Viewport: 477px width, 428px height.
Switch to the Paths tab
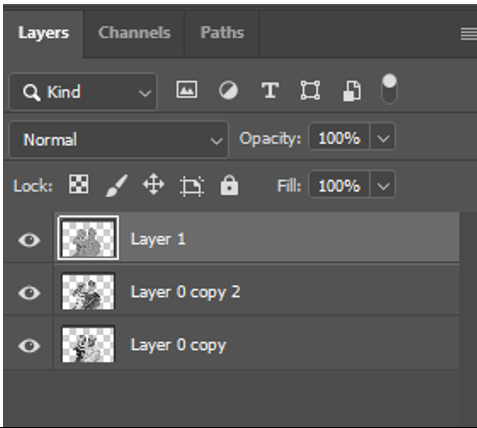[x=222, y=33]
